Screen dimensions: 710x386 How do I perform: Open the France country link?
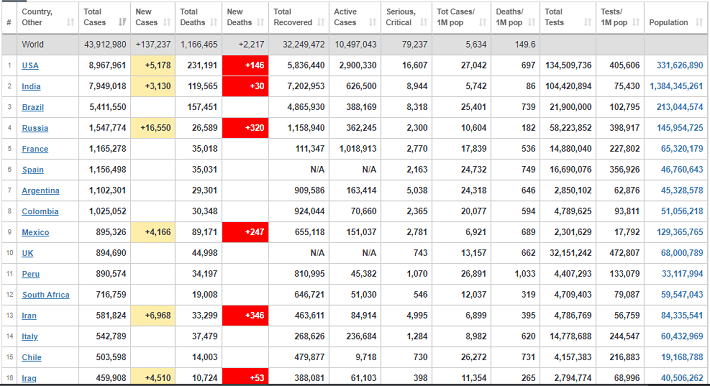(x=35, y=149)
